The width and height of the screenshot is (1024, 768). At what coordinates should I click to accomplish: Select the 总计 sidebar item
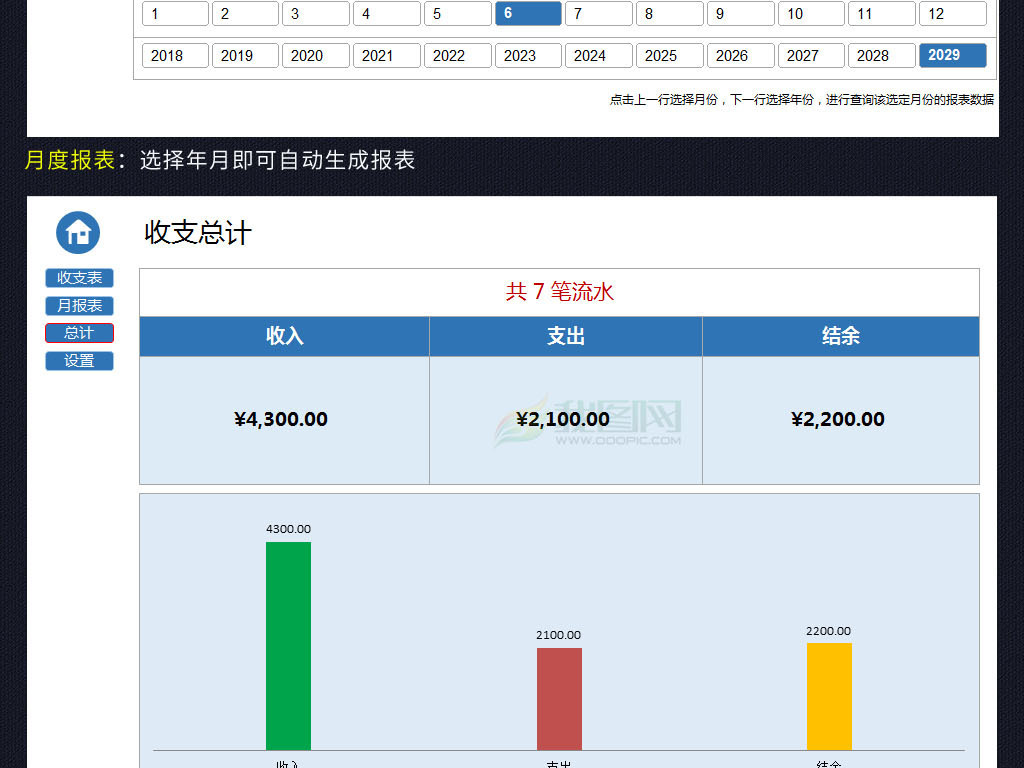[x=78, y=333]
